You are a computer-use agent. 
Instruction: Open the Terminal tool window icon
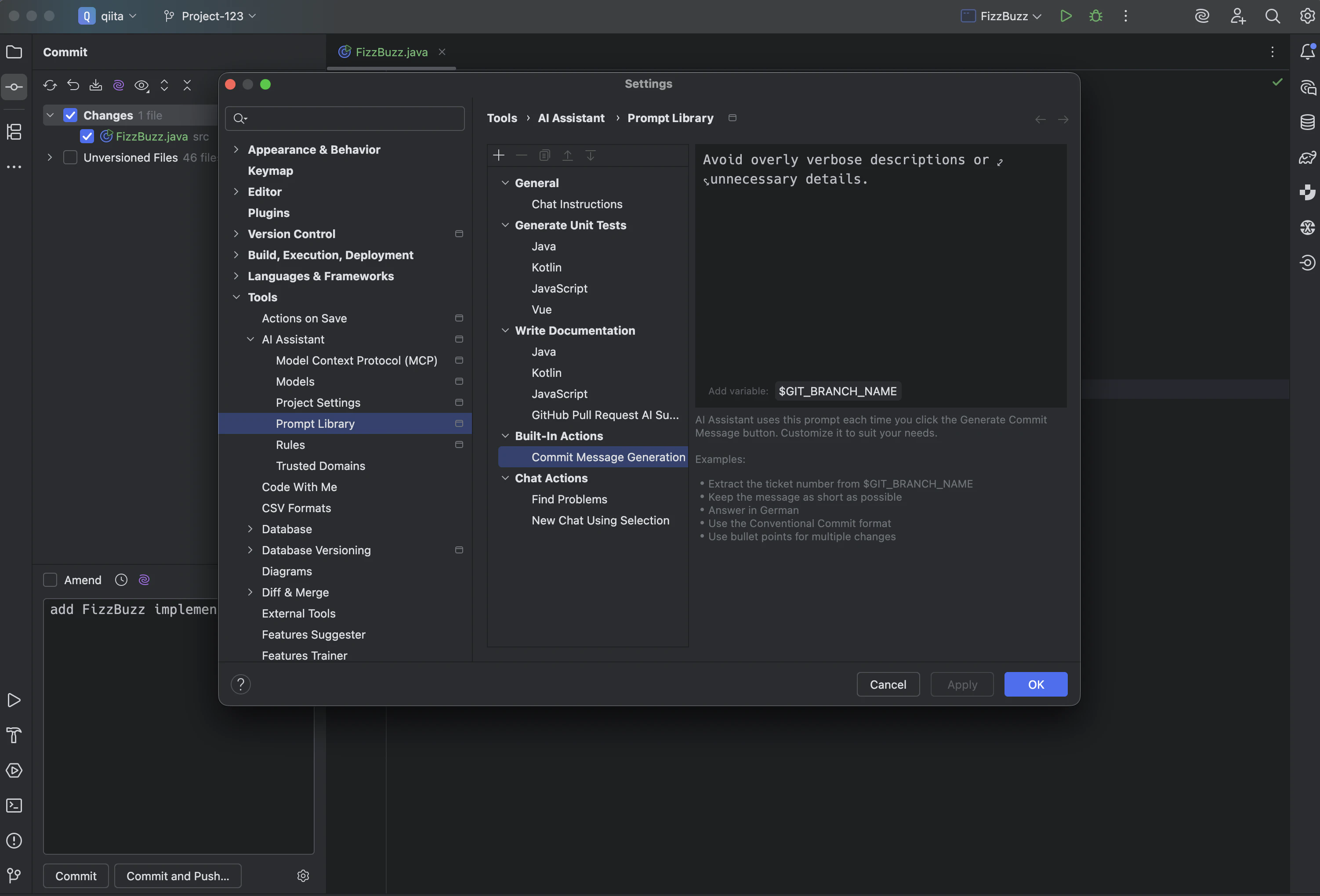pos(14,805)
